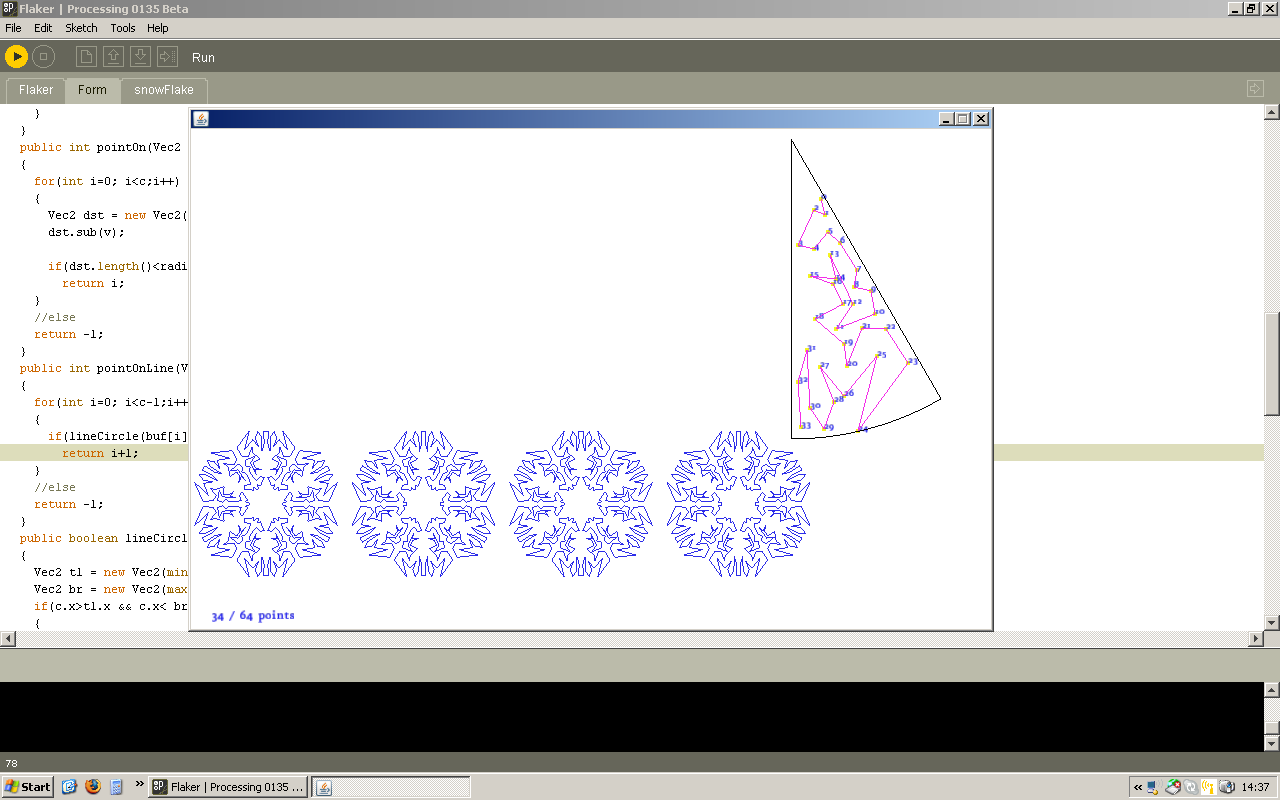Click the '34 / 64 points' counter text
Screen dimensions: 1280x800
(253, 616)
